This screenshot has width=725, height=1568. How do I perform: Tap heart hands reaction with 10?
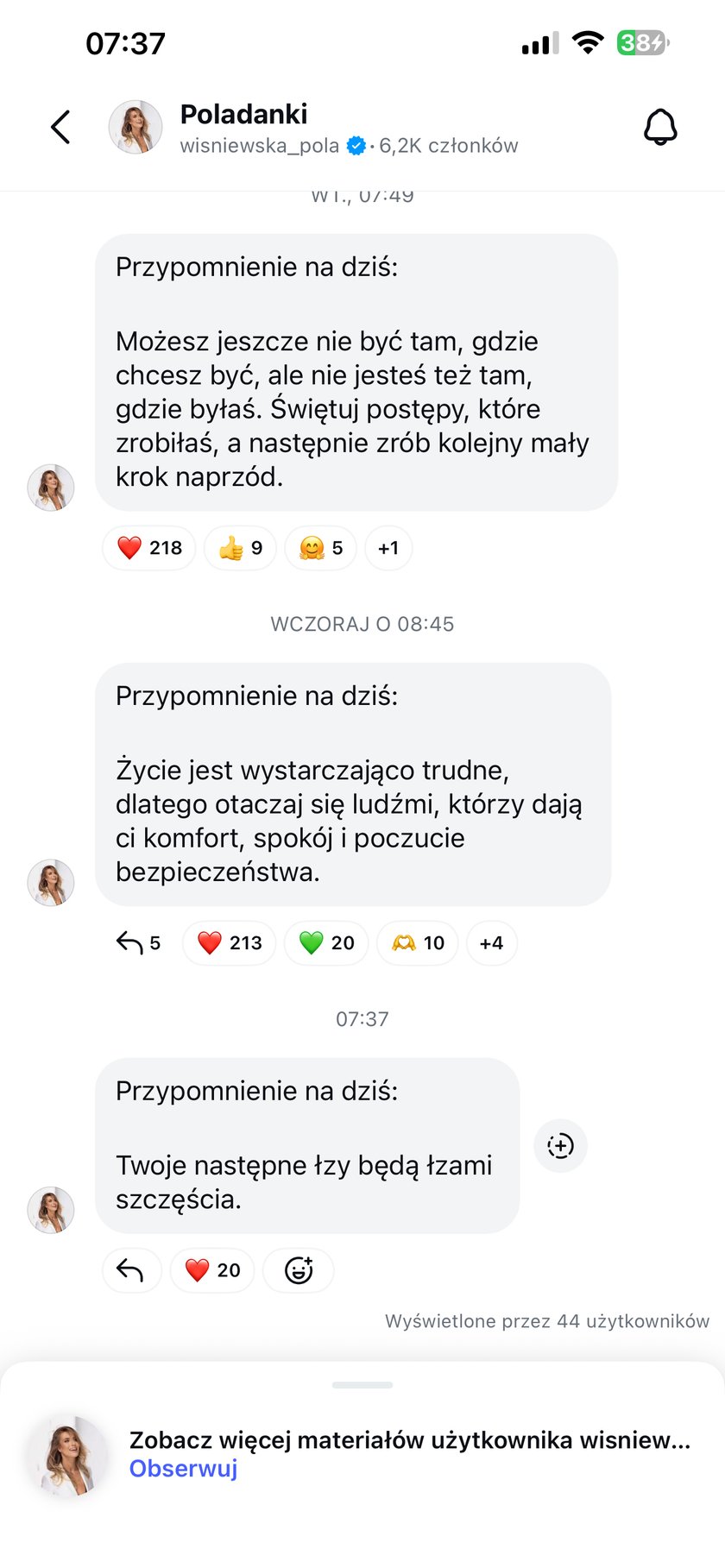point(418,942)
